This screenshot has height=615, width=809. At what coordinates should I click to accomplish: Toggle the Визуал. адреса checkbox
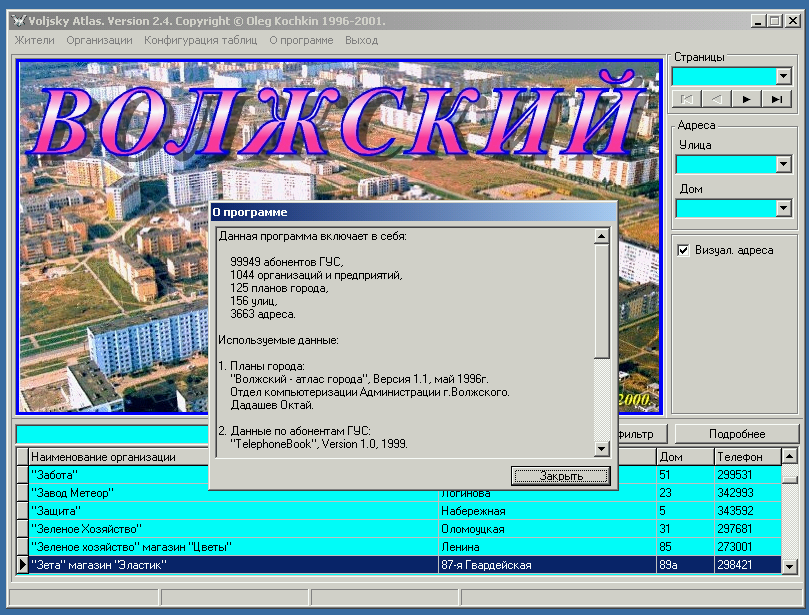point(684,250)
